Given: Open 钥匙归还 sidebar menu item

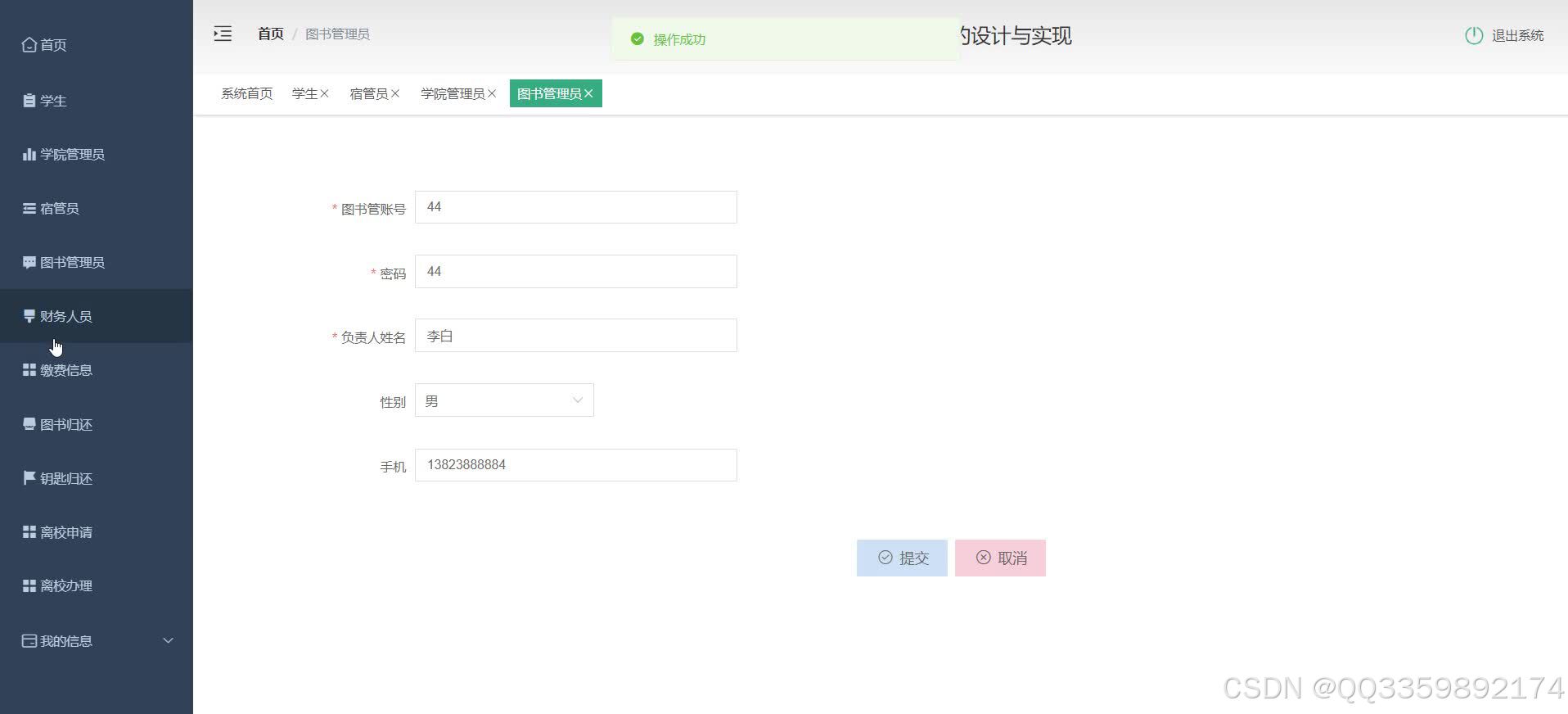Looking at the screenshot, I should tap(97, 478).
